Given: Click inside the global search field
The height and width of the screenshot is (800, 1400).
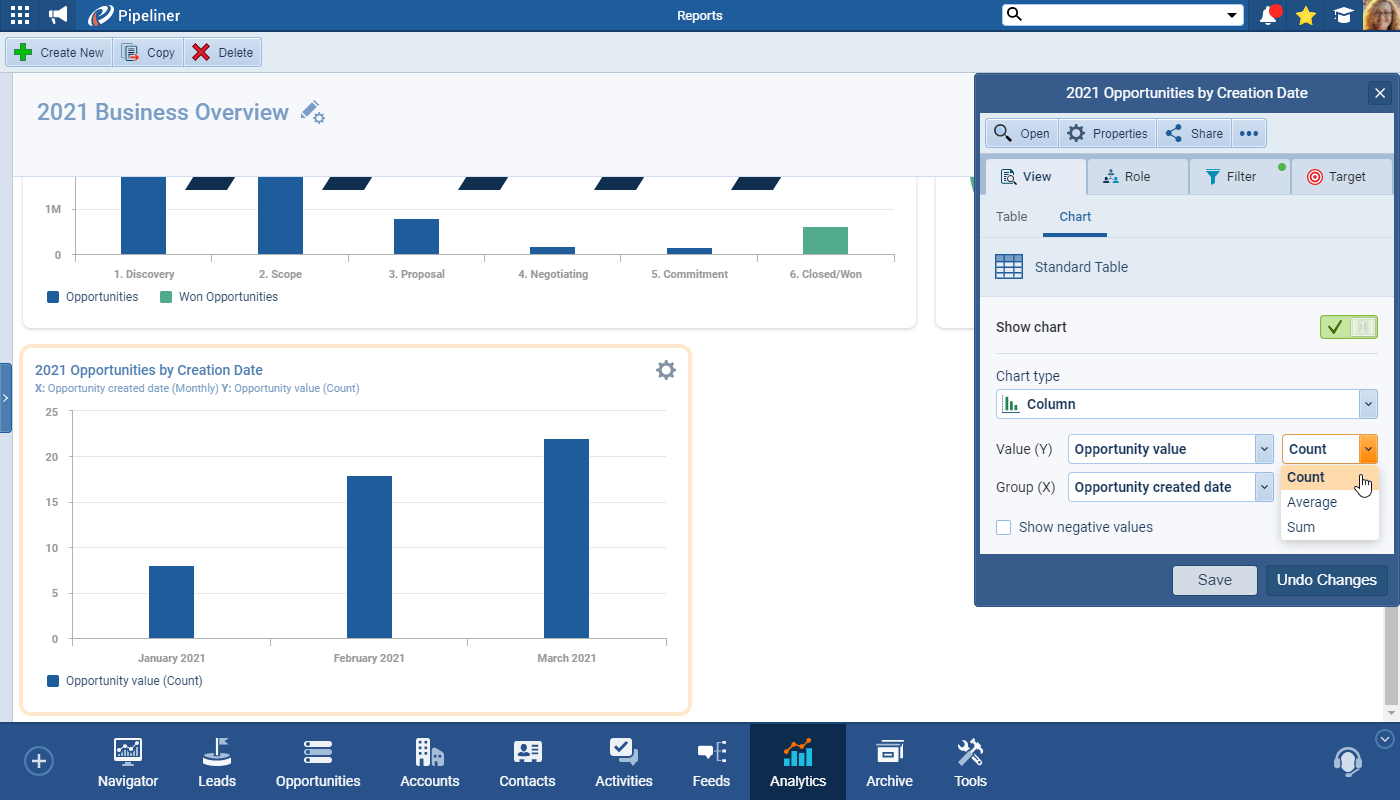Looking at the screenshot, I should pos(1110,15).
